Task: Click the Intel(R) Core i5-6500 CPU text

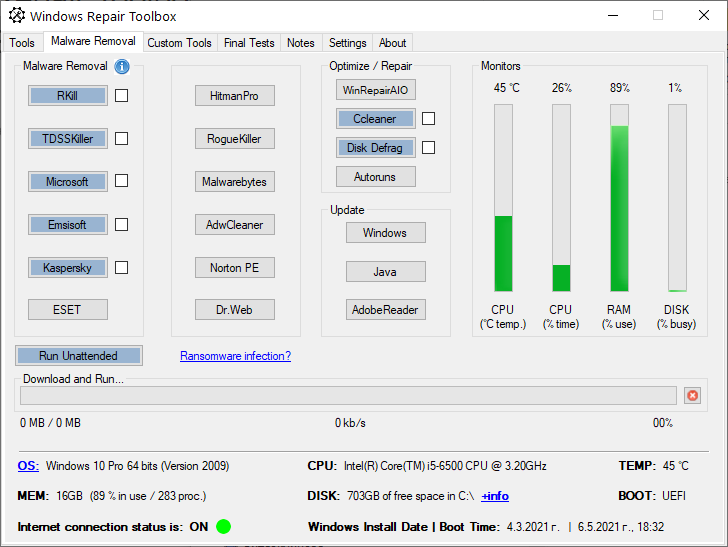Action: pos(445,466)
